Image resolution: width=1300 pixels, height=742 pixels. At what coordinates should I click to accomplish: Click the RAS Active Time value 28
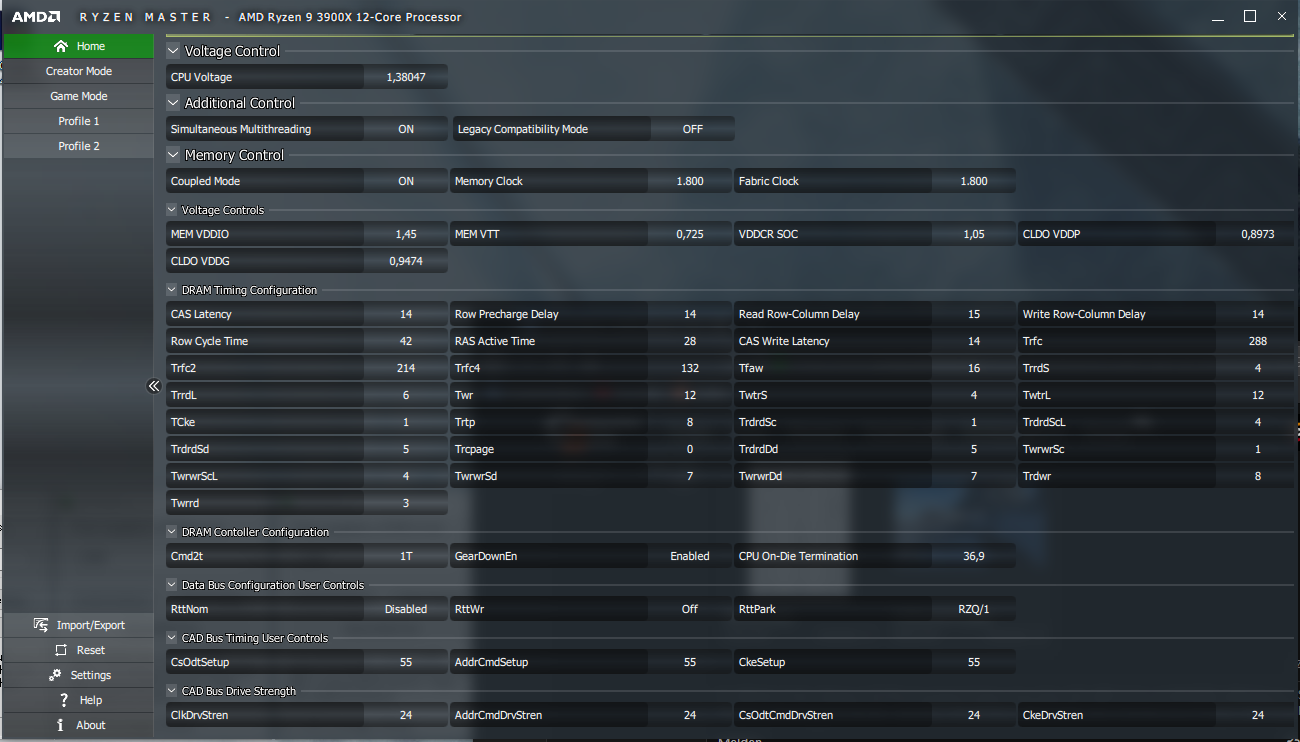[690, 341]
